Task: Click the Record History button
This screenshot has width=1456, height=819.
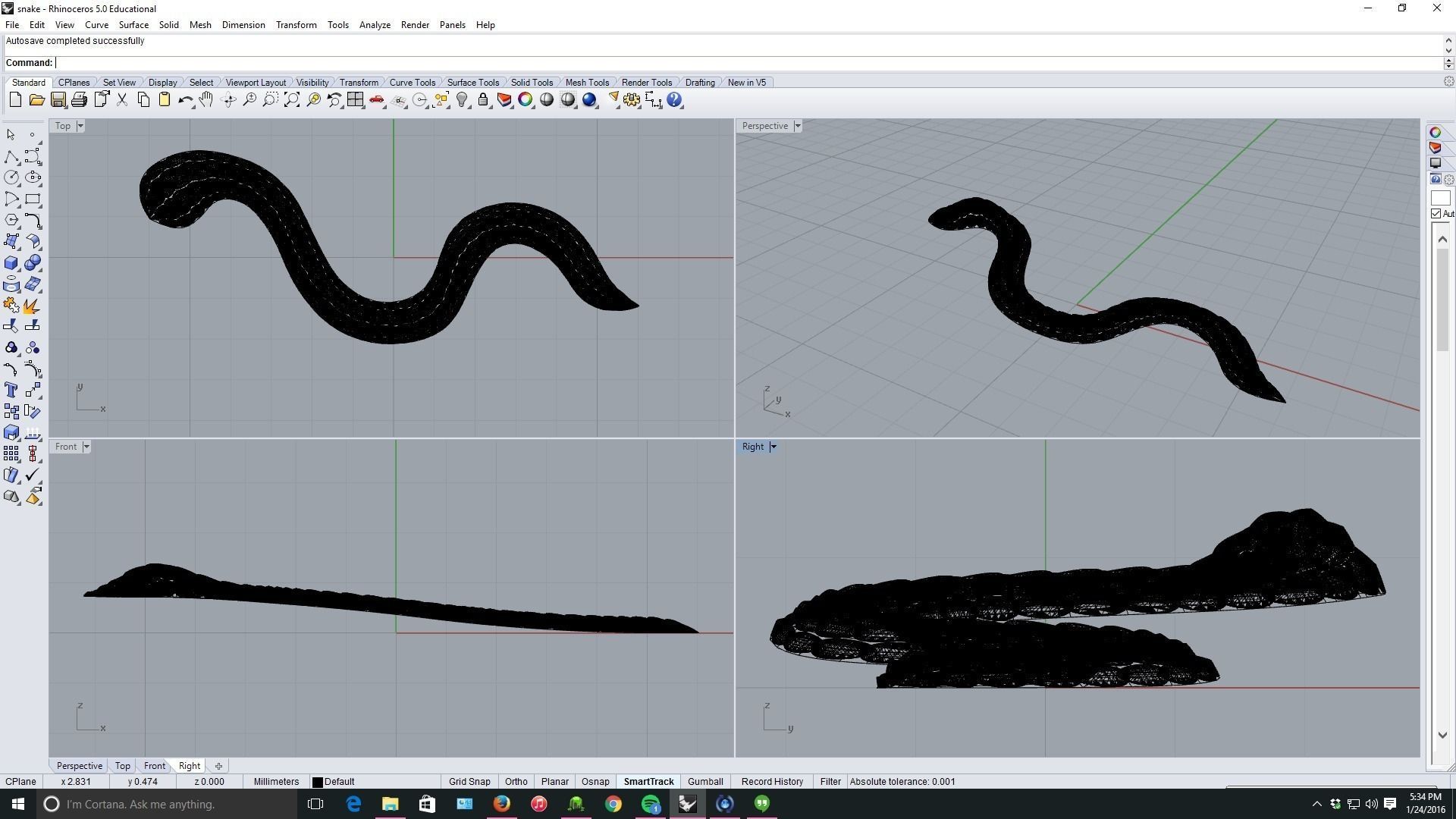Action: coord(772,782)
